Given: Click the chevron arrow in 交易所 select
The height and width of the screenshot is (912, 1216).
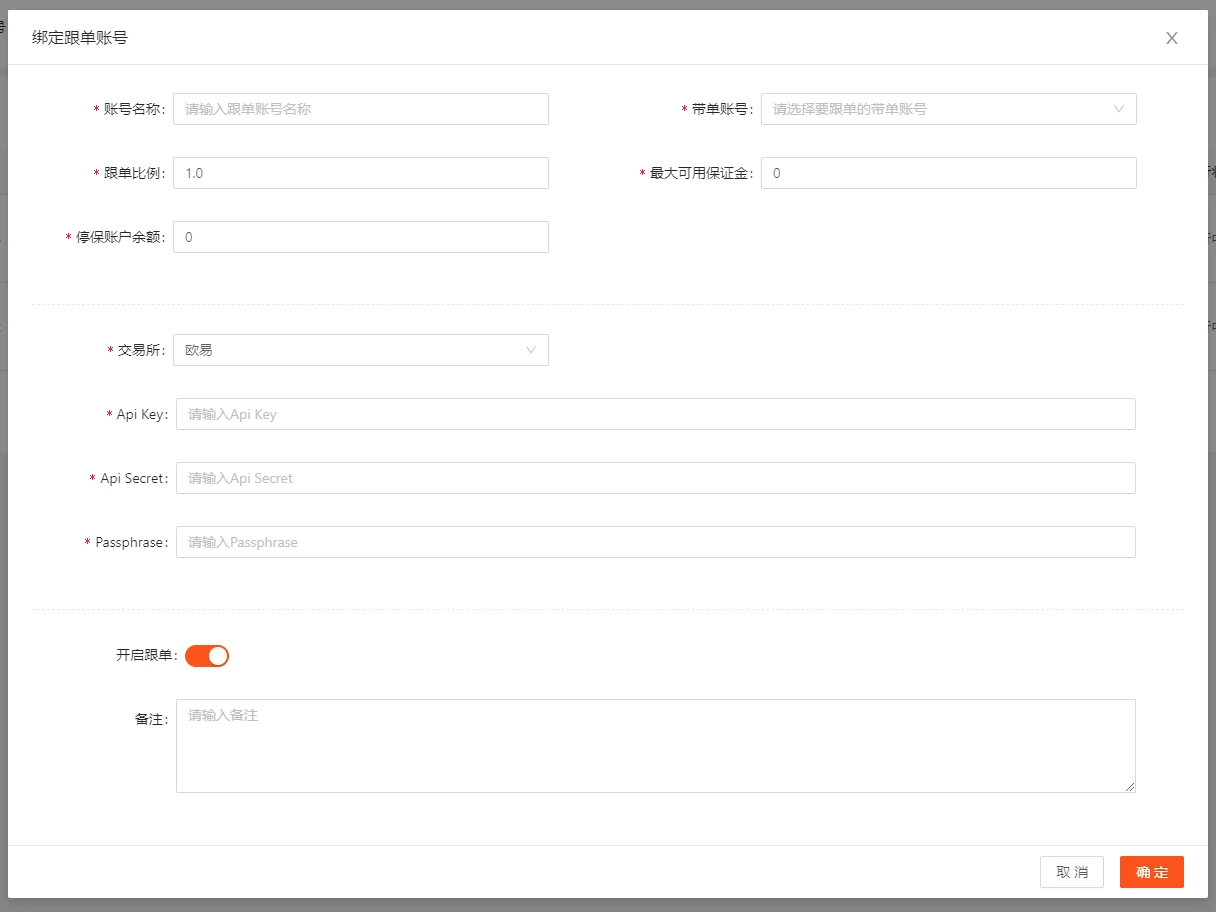Looking at the screenshot, I should [531, 350].
